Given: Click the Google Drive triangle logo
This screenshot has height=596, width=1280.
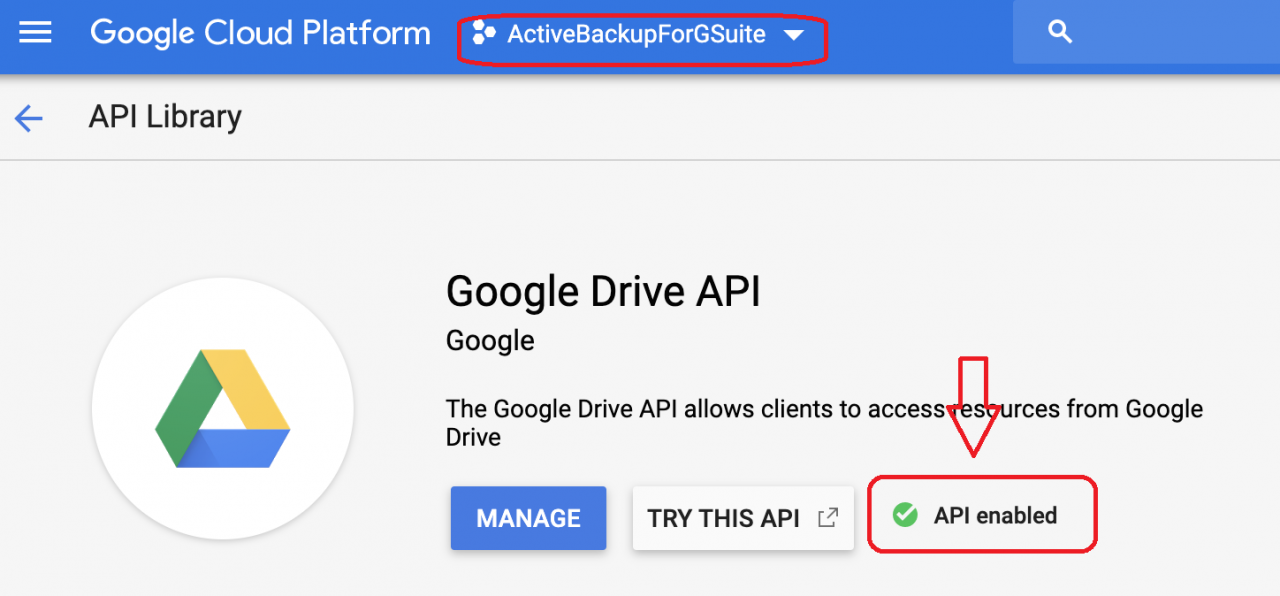Looking at the screenshot, I should tap(223, 408).
